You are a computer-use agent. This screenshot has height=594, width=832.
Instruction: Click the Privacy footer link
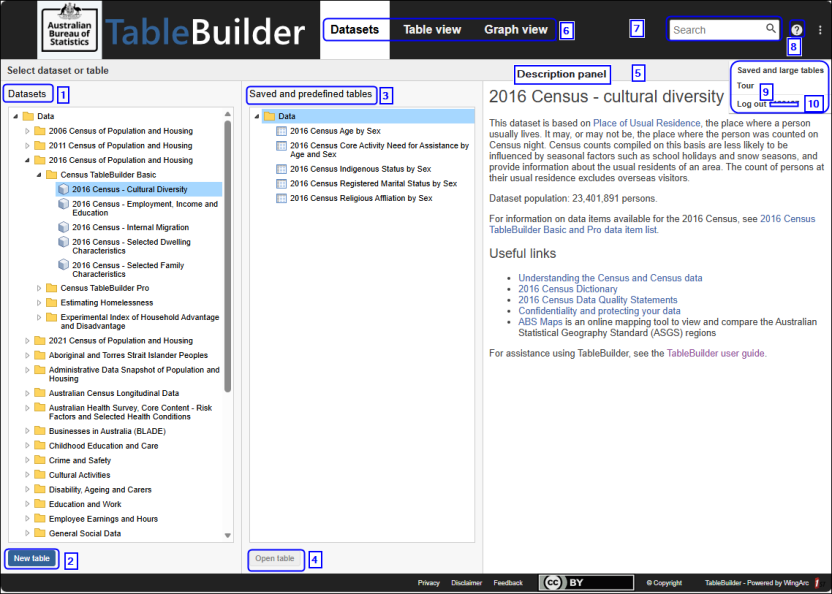(428, 583)
